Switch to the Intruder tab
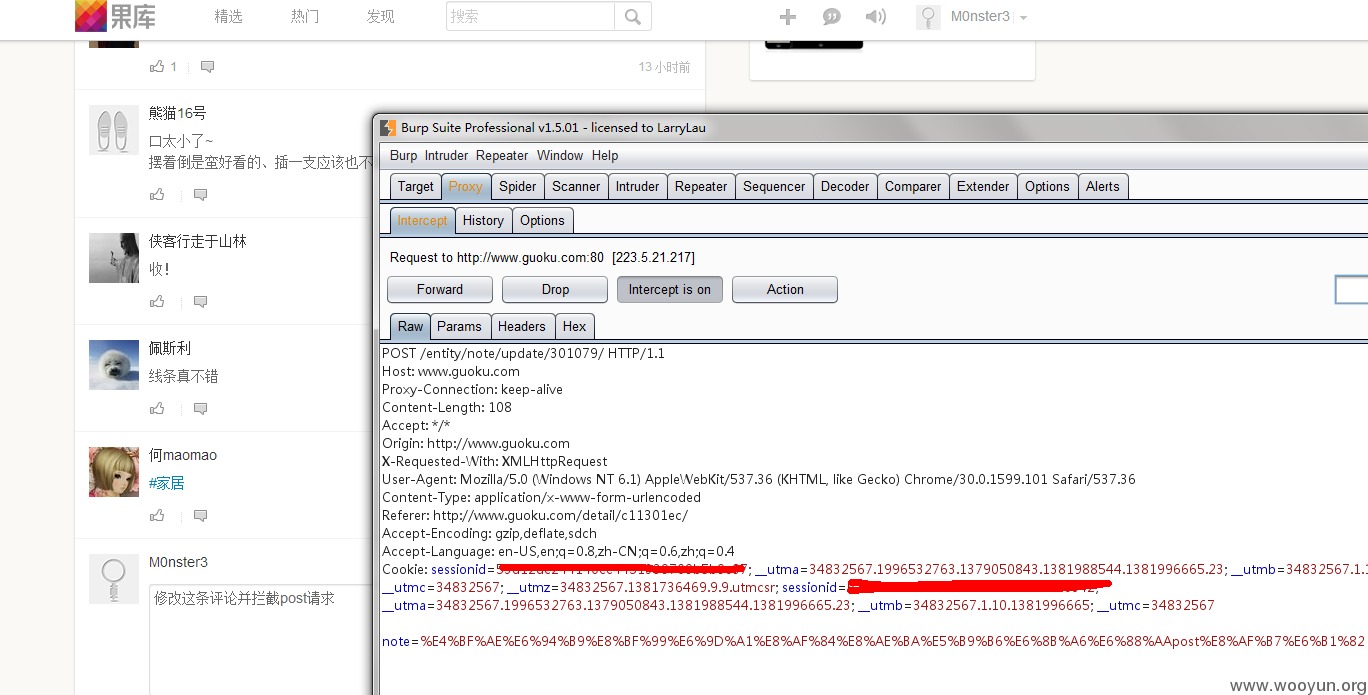The width and height of the screenshot is (1368, 695). click(637, 186)
